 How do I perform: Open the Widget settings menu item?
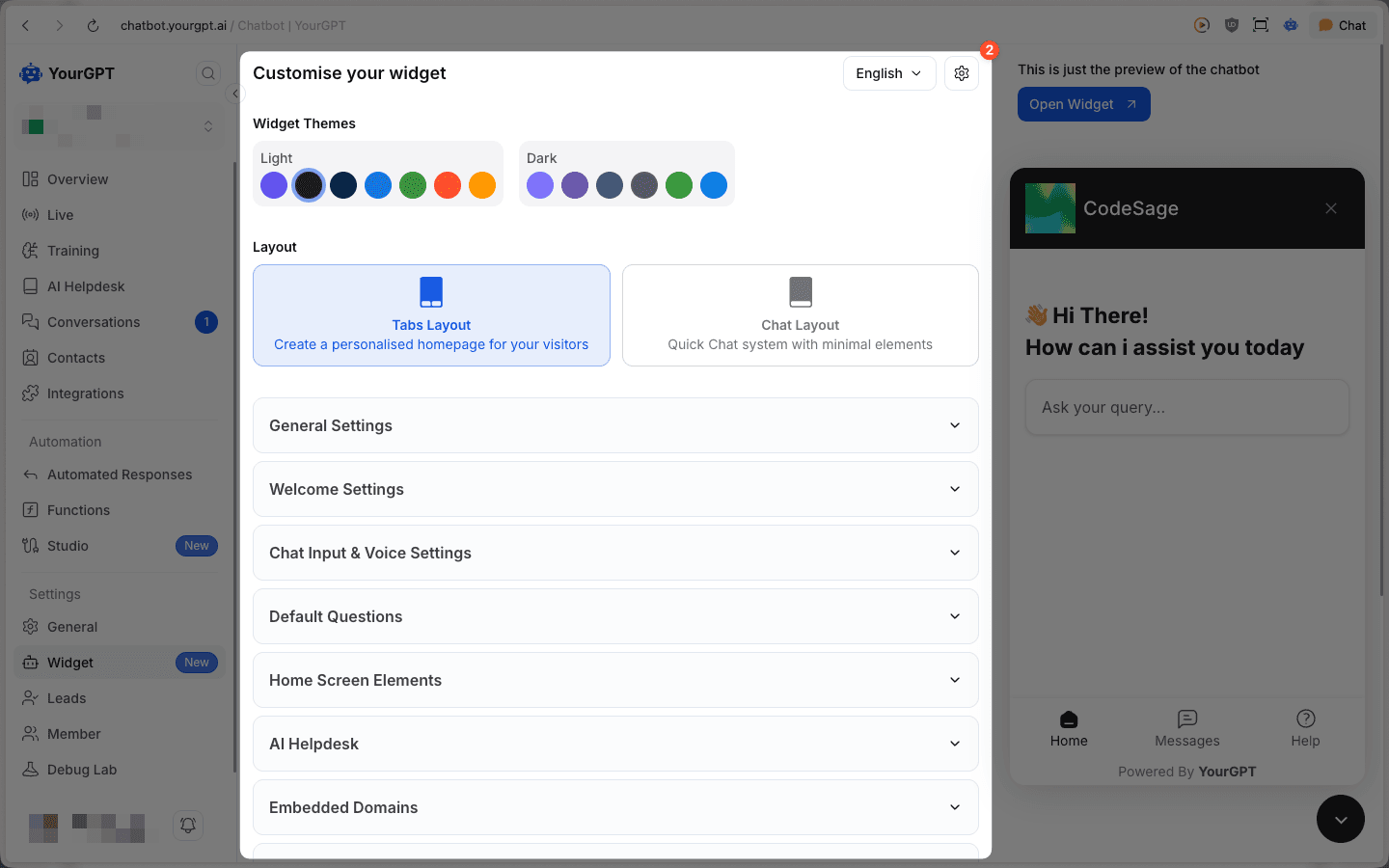coord(71,662)
